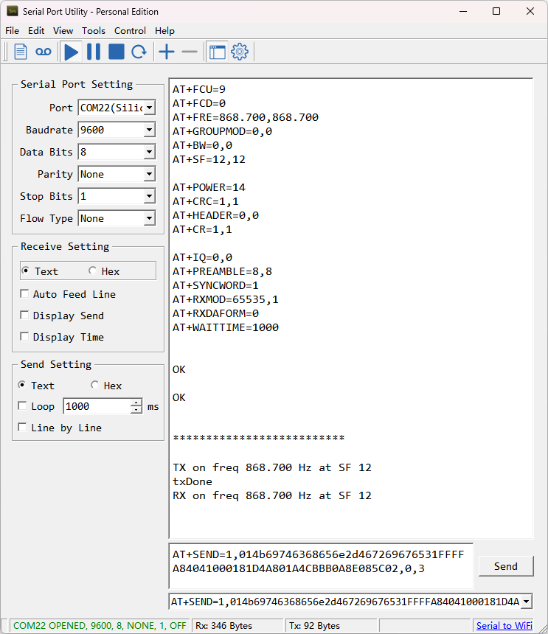Viewport: 548px width, 634px height.
Task: Toggle the panel layout icon in toolbar
Action: pos(217,52)
